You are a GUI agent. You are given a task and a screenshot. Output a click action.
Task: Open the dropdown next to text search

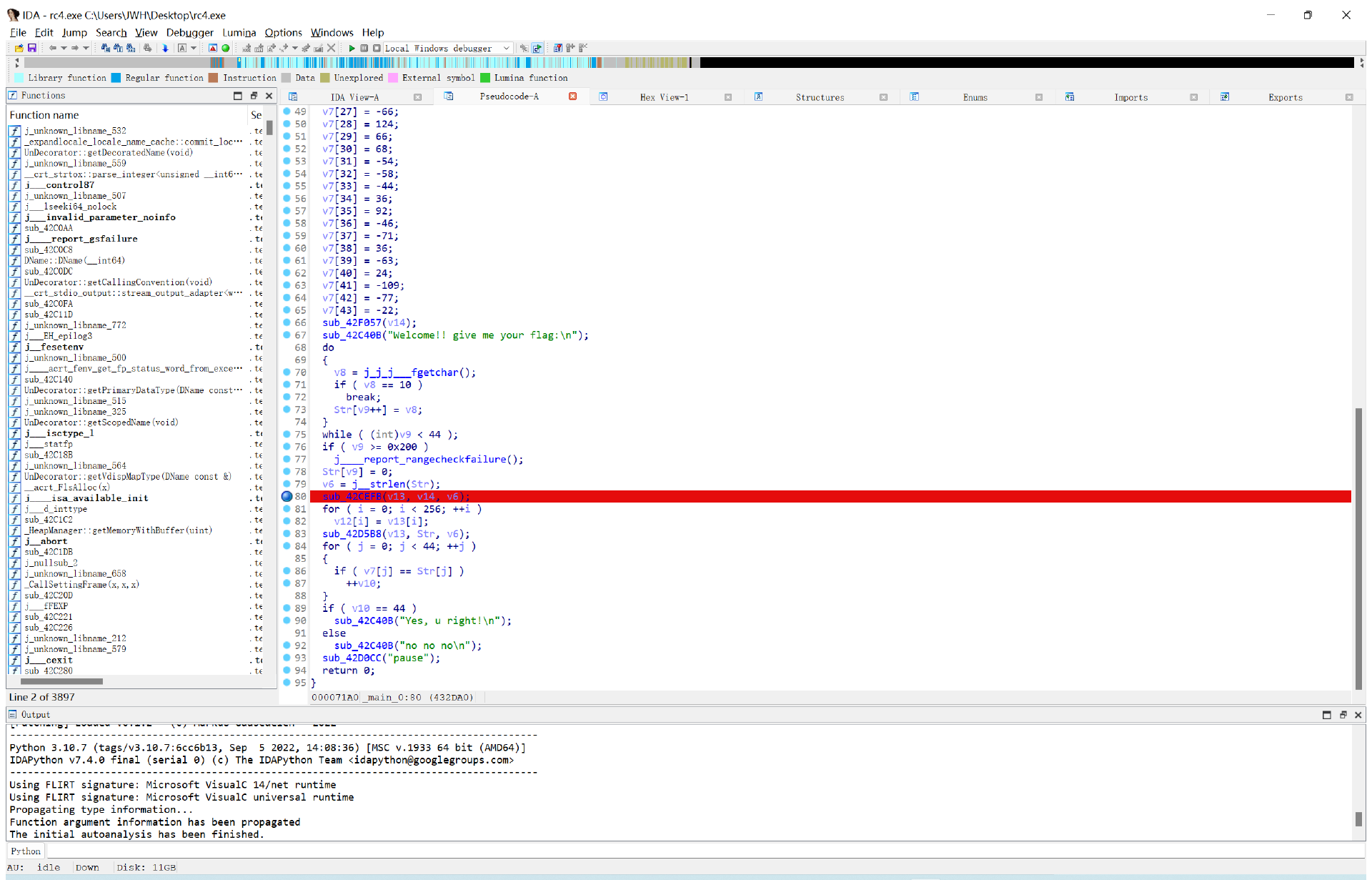[193, 48]
